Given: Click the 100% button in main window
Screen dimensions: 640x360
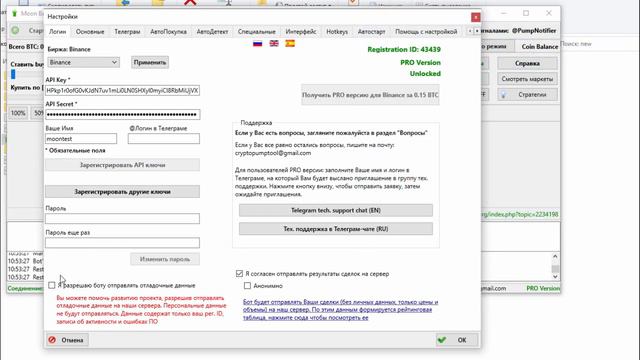Looking at the screenshot, I should point(18,113).
